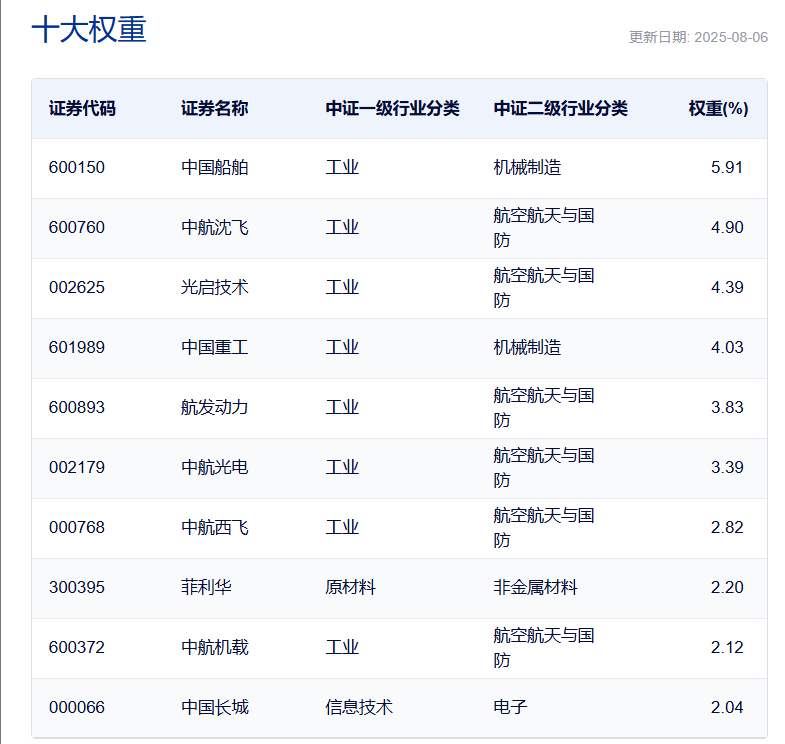Image resolution: width=785 pixels, height=744 pixels.
Task: Click the 光启技术 security name
Action: [214, 287]
